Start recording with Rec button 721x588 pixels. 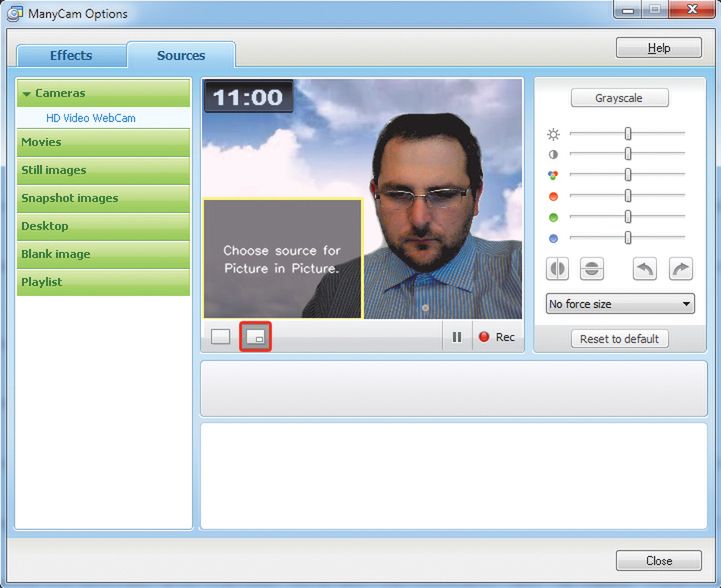pyautogui.click(x=497, y=337)
